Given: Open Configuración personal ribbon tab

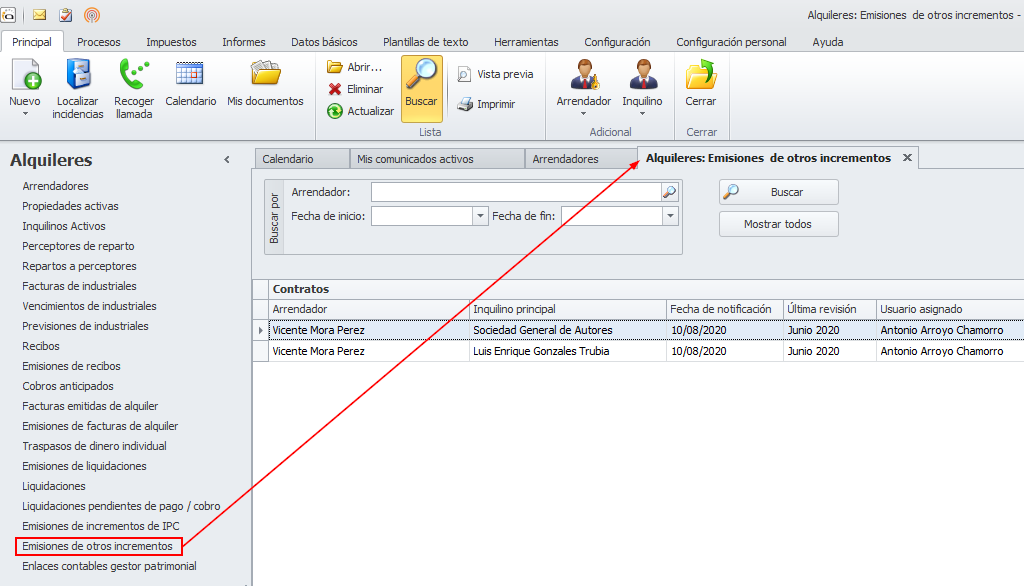Looking at the screenshot, I should [731, 42].
